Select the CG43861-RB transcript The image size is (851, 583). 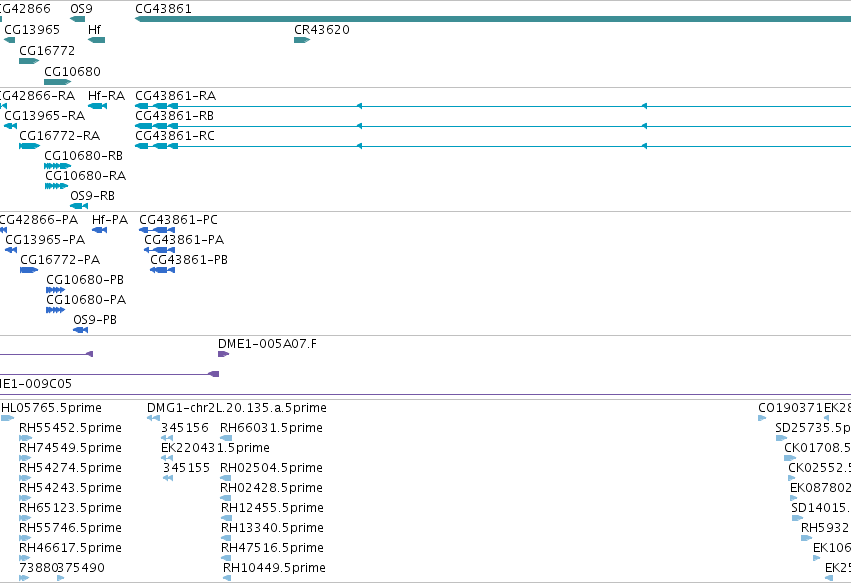coord(493,126)
